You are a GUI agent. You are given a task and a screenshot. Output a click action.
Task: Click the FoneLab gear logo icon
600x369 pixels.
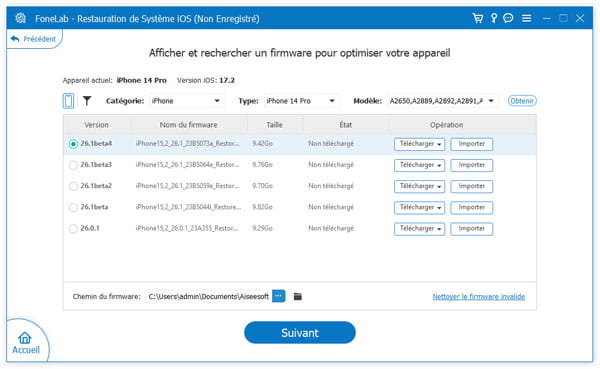click(21, 18)
